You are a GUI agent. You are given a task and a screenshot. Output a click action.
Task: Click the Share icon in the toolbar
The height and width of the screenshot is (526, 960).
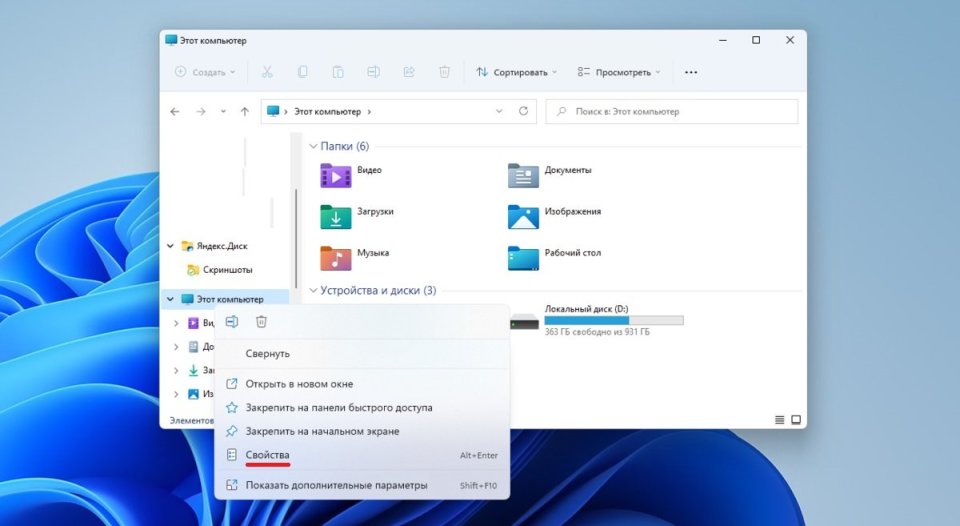click(408, 72)
